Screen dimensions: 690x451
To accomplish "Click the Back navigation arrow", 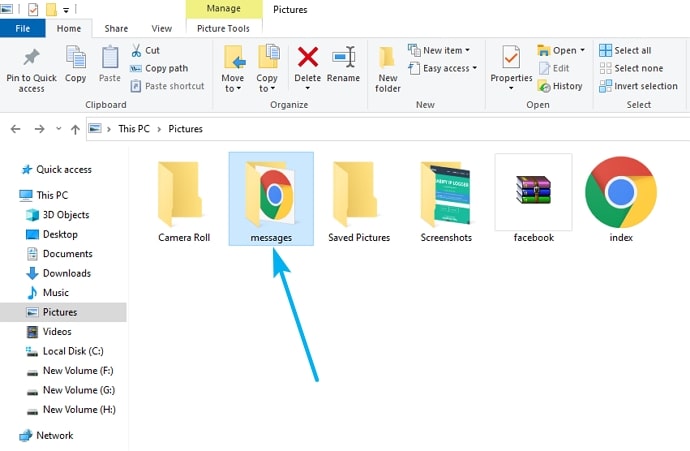I will pyautogui.click(x=15, y=129).
